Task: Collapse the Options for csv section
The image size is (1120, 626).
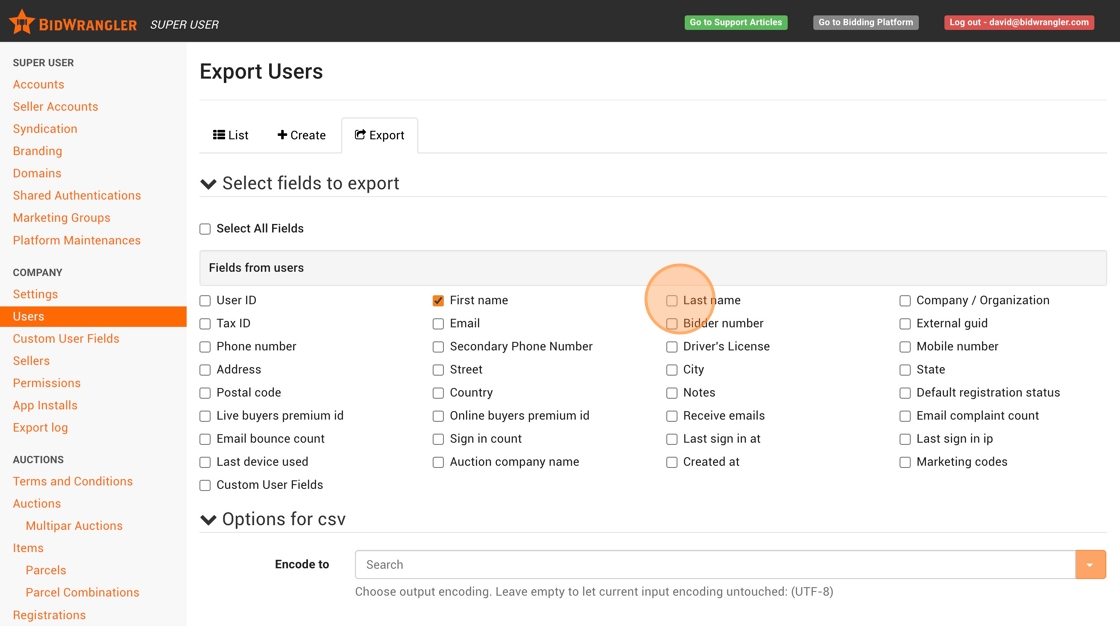Action: pyautogui.click(x=208, y=520)
